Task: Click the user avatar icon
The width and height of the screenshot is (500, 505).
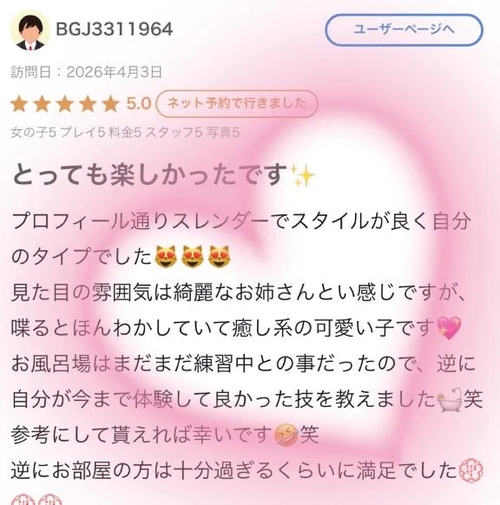Action: pos(30,31)
